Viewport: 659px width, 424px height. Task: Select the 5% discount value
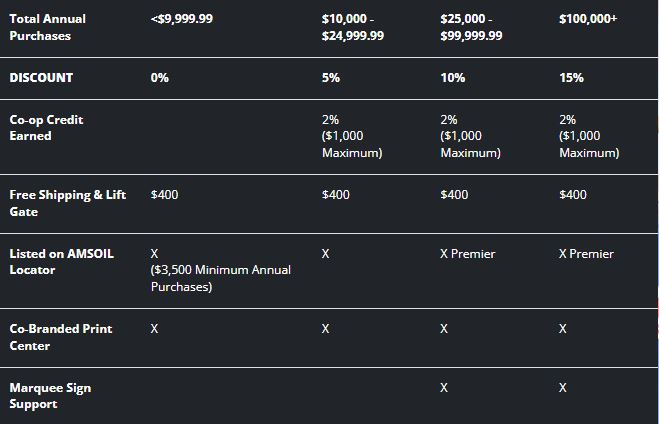[331, 78]
